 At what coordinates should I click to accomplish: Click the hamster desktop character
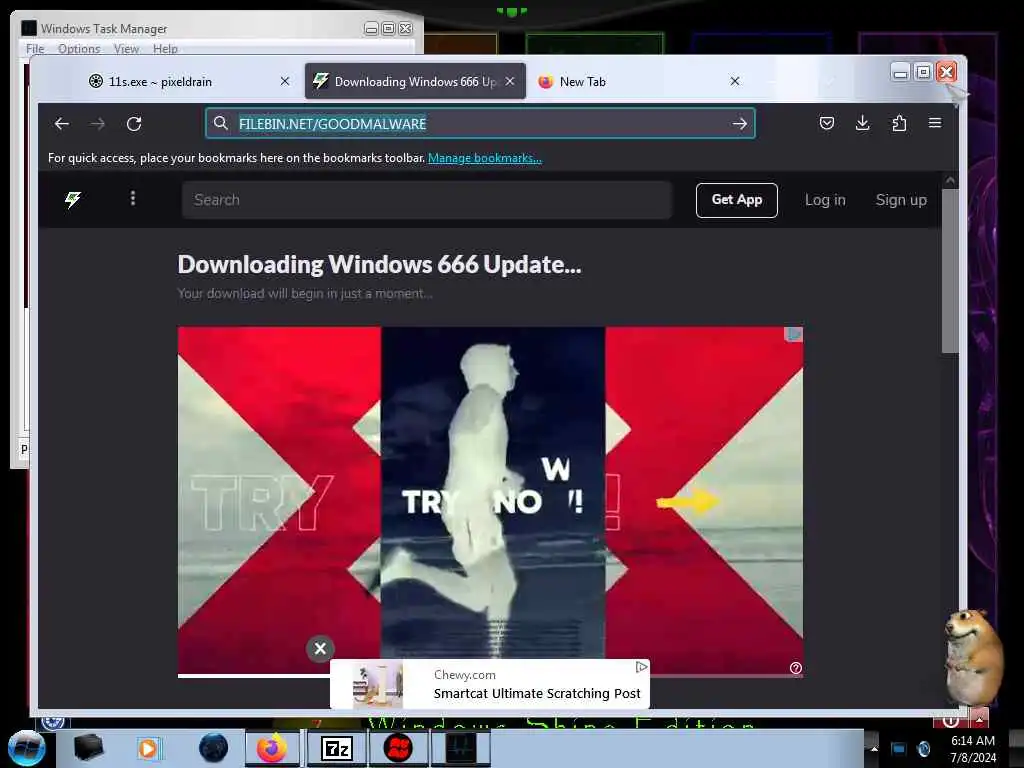[973, 656]
